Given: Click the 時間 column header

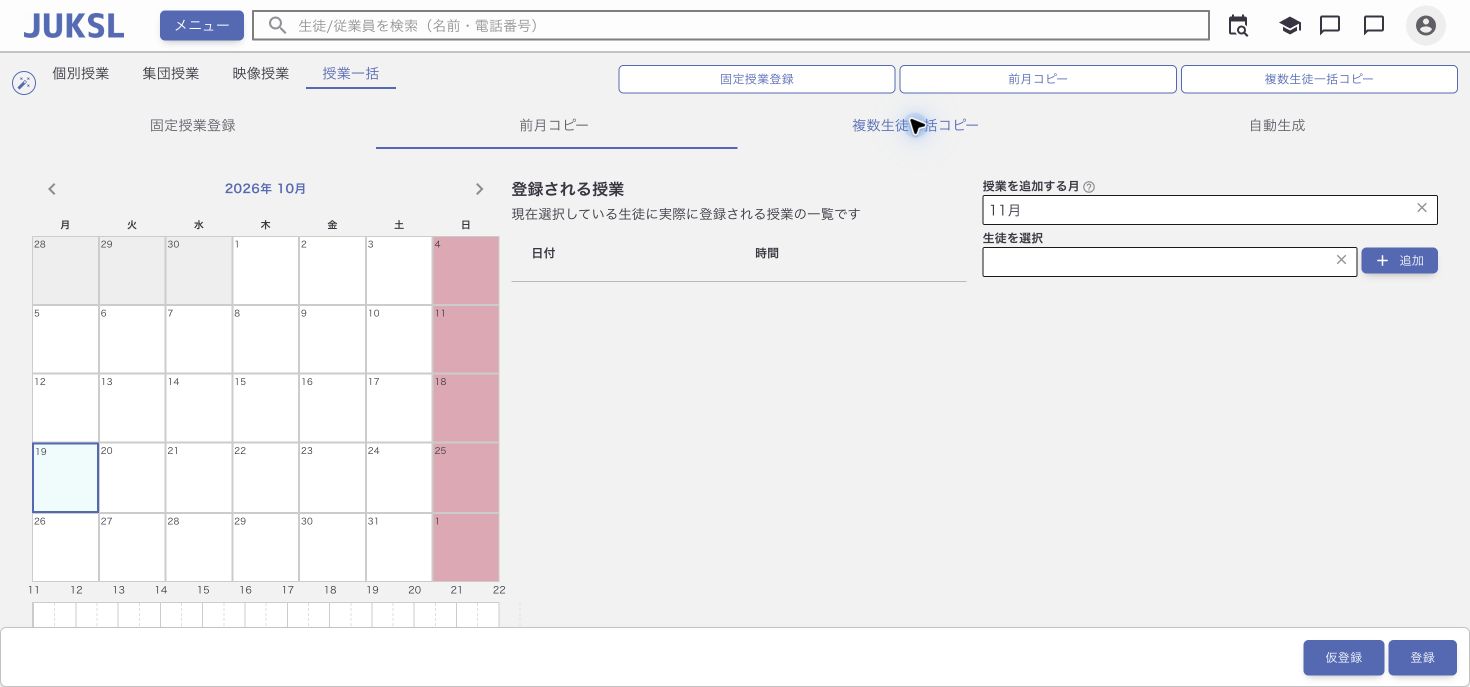Looking at the screenshot, I should coord(767,254).
